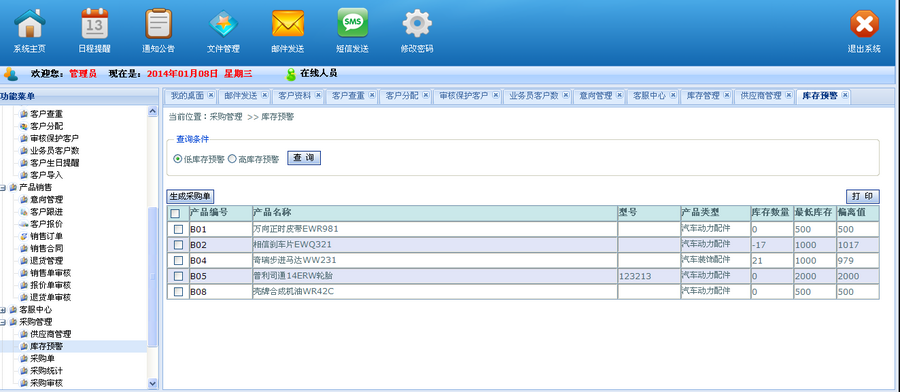Close the 库存管理 tab
The image size is (900, 392).
tap(727, 95)
